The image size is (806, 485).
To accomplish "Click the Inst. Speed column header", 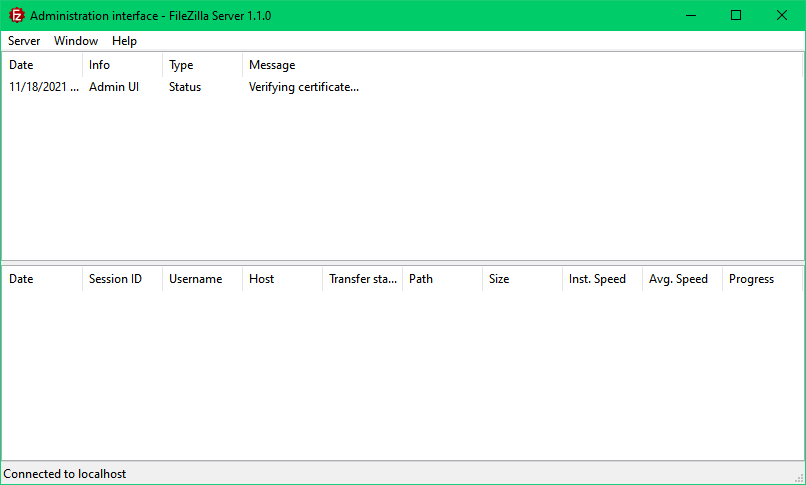I will click(x=601, y=279).
